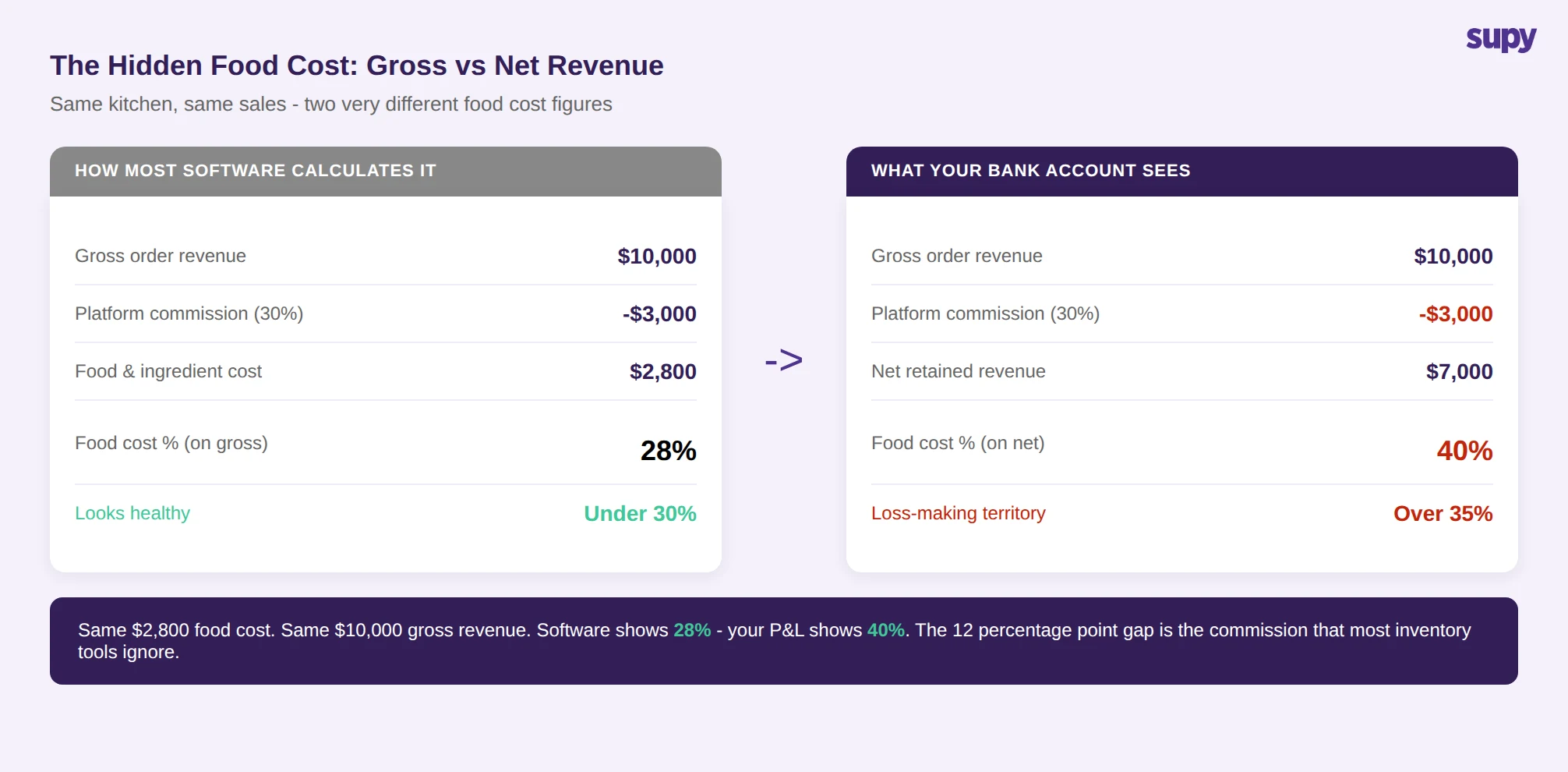Image resolution: width=1568 pixels, height=772 pixels.
Task: Click the 28% figure in the software card
Action: [x=669, y=451]
